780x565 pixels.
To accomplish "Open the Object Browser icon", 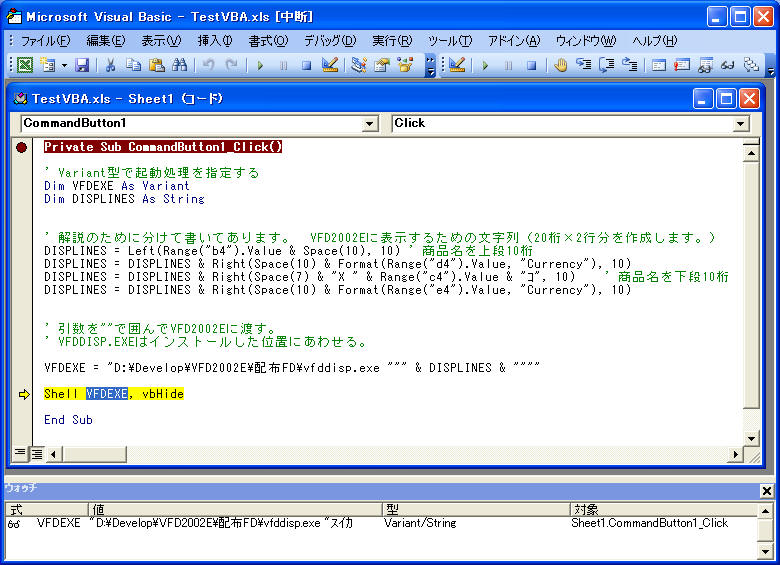I will tap(405, 65).
